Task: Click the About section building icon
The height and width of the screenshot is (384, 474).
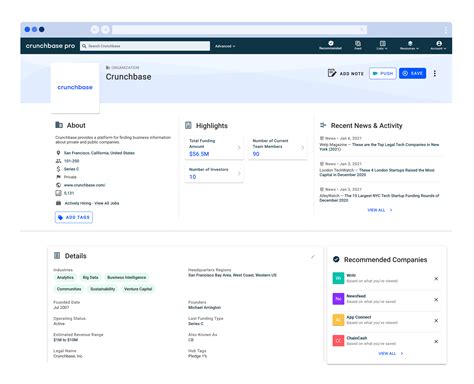Action: pyautogui.click(x=59, y=125)
